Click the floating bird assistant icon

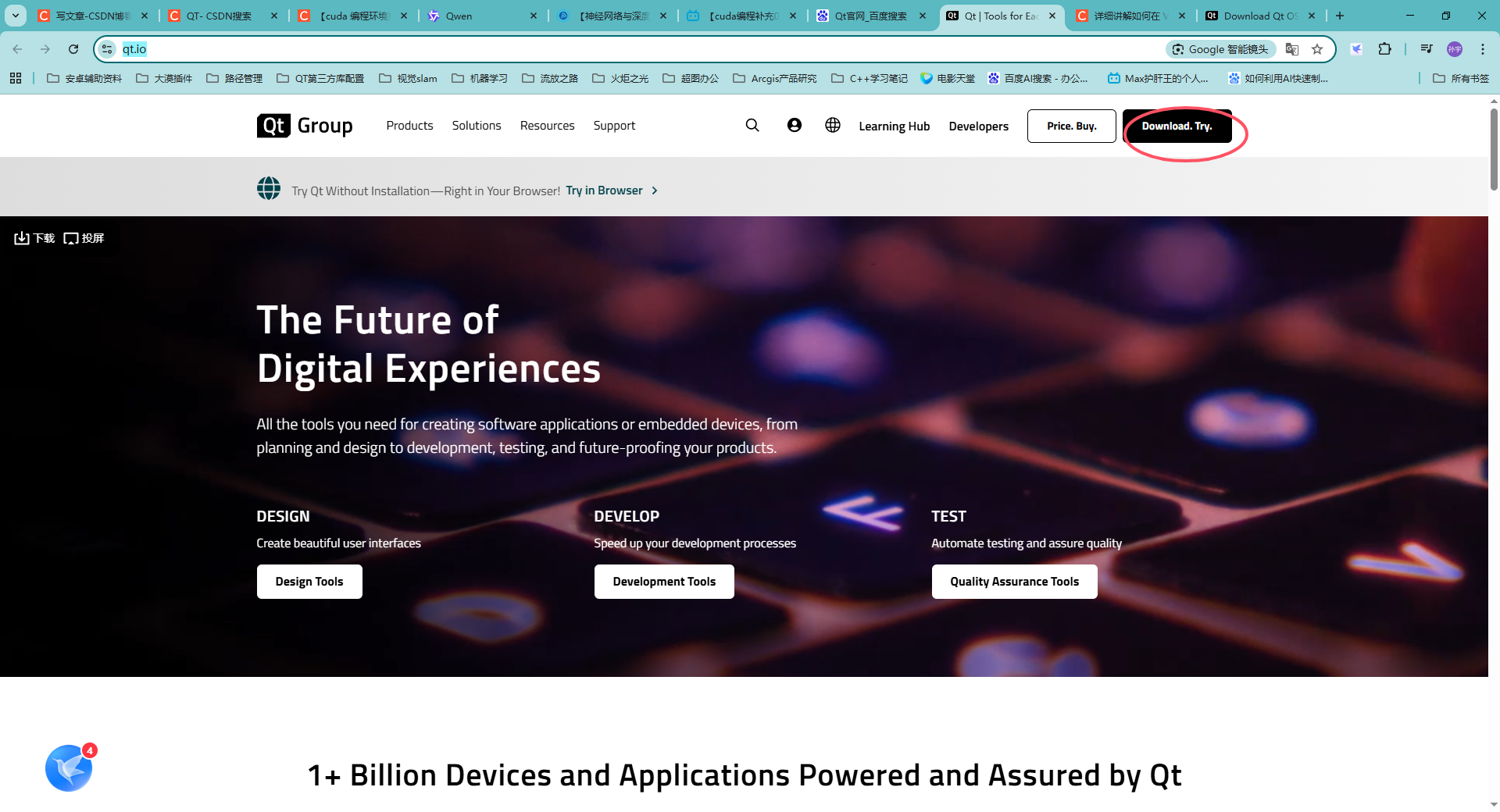69,768
